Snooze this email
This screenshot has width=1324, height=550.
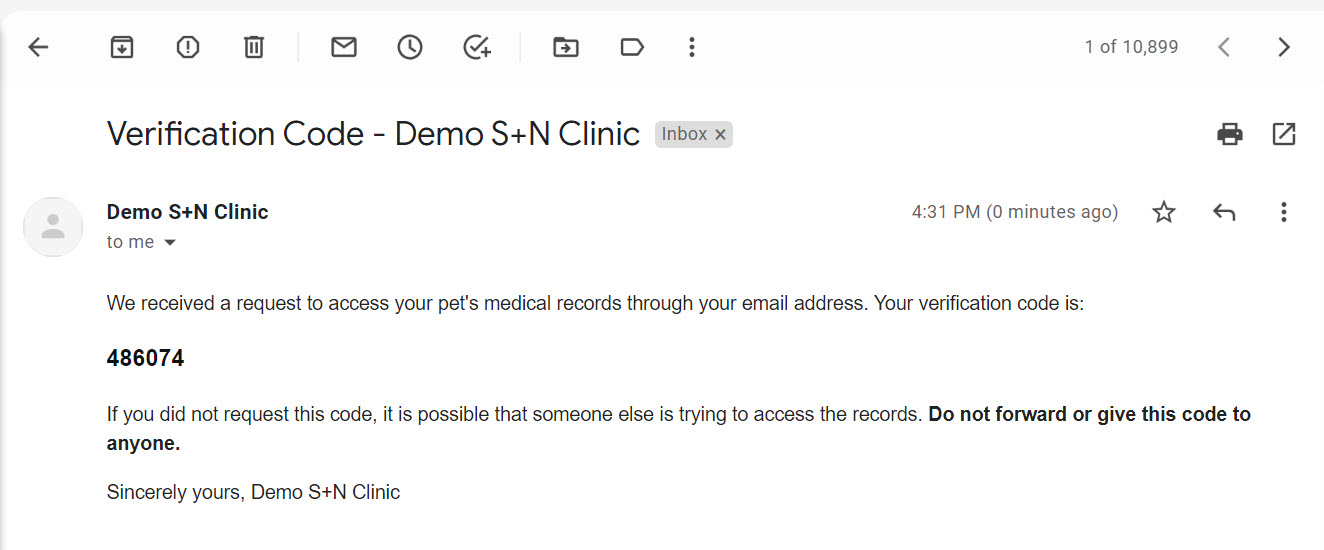point(410,47)
